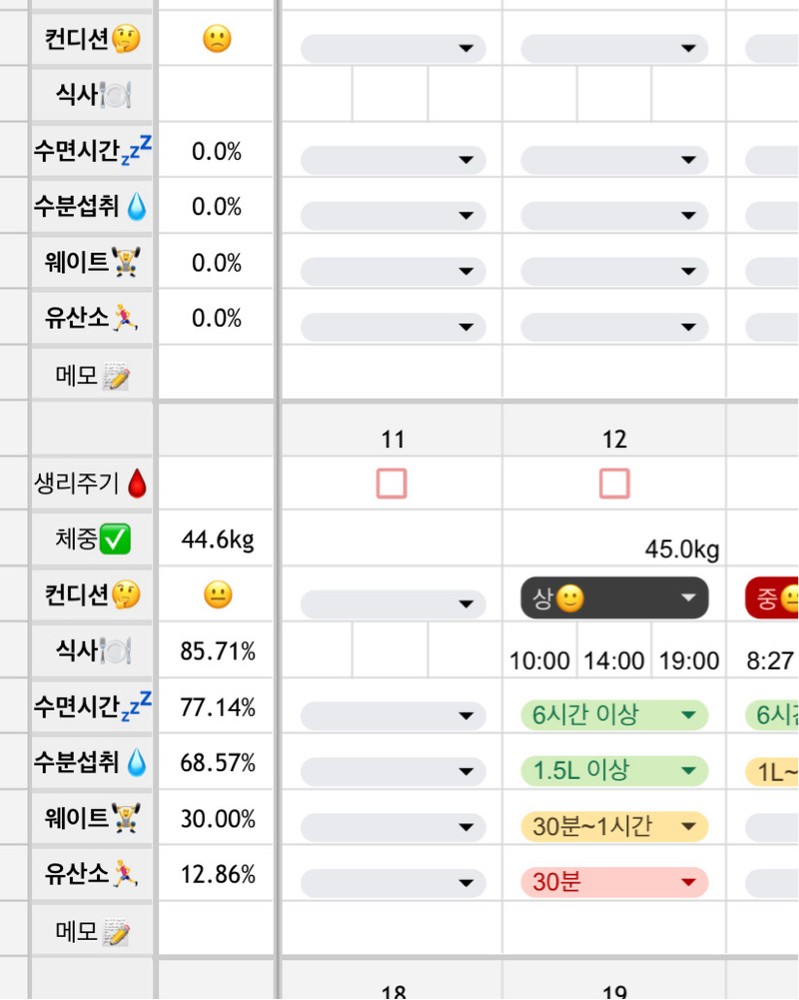Open the 1.5L 이상 water intake dropdown
This screenshot has width=799, height=1000.
(x=614, y=771)
